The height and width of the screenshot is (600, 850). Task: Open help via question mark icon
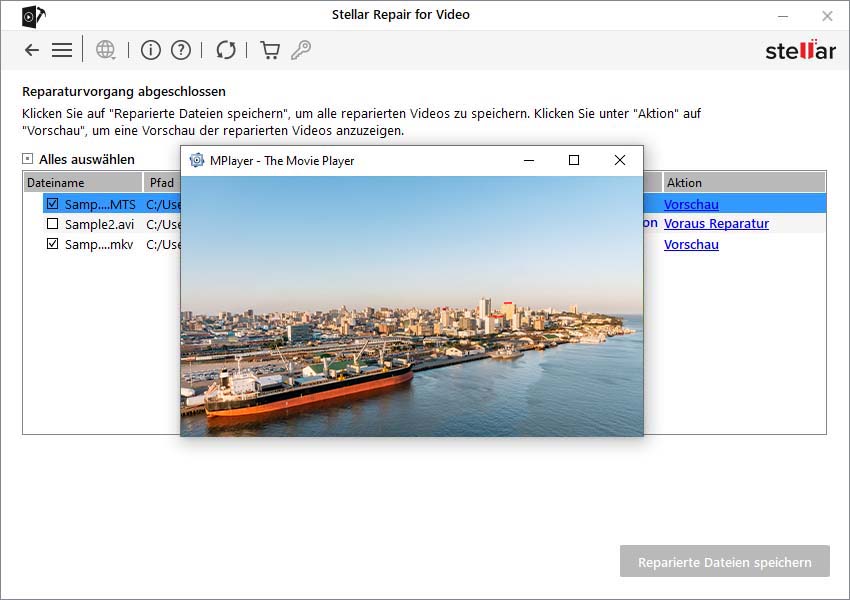pyautogui.click(x=180, y=50)
